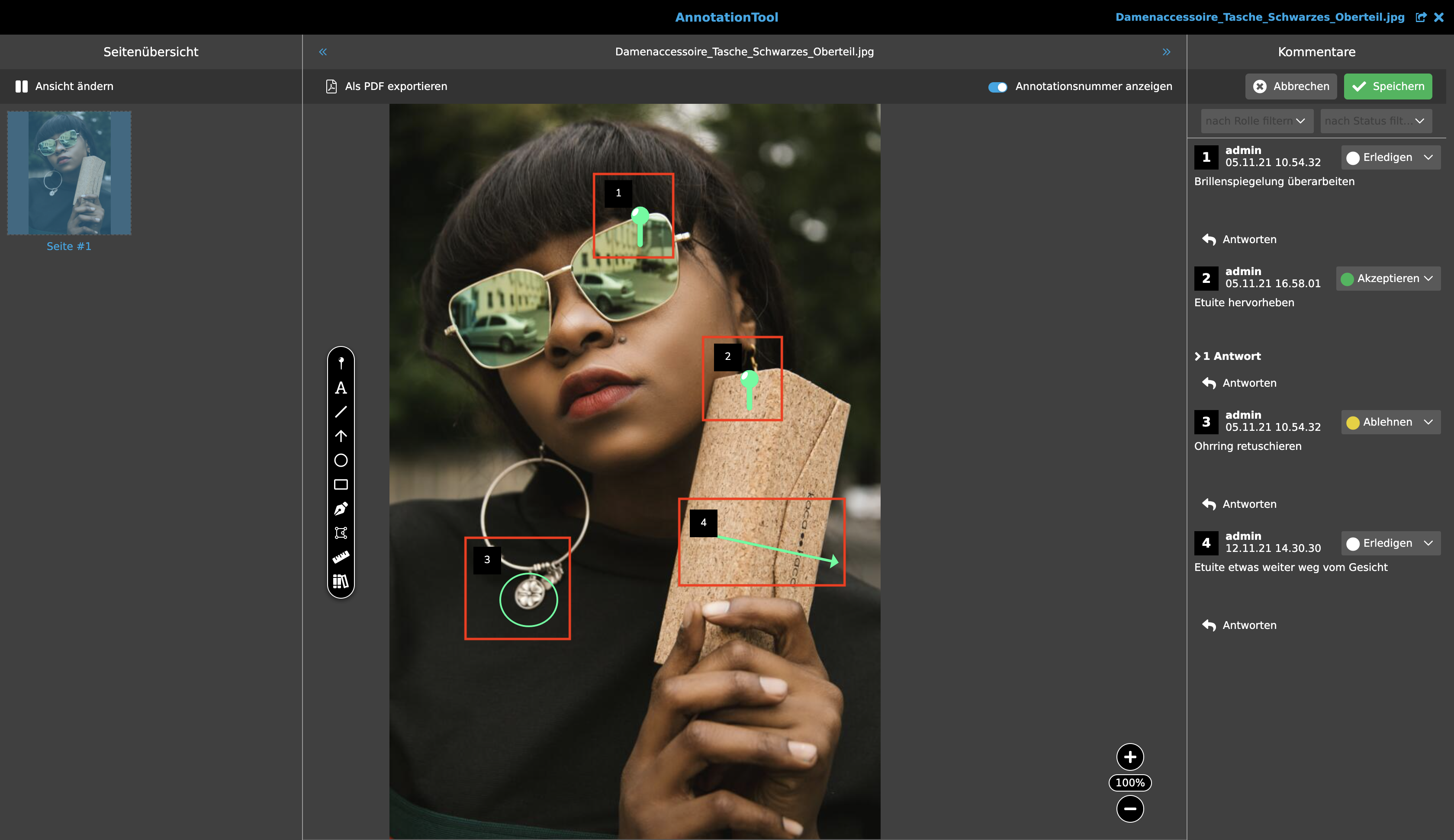Go to next file with double chevron

click(x=1166, y=52)
